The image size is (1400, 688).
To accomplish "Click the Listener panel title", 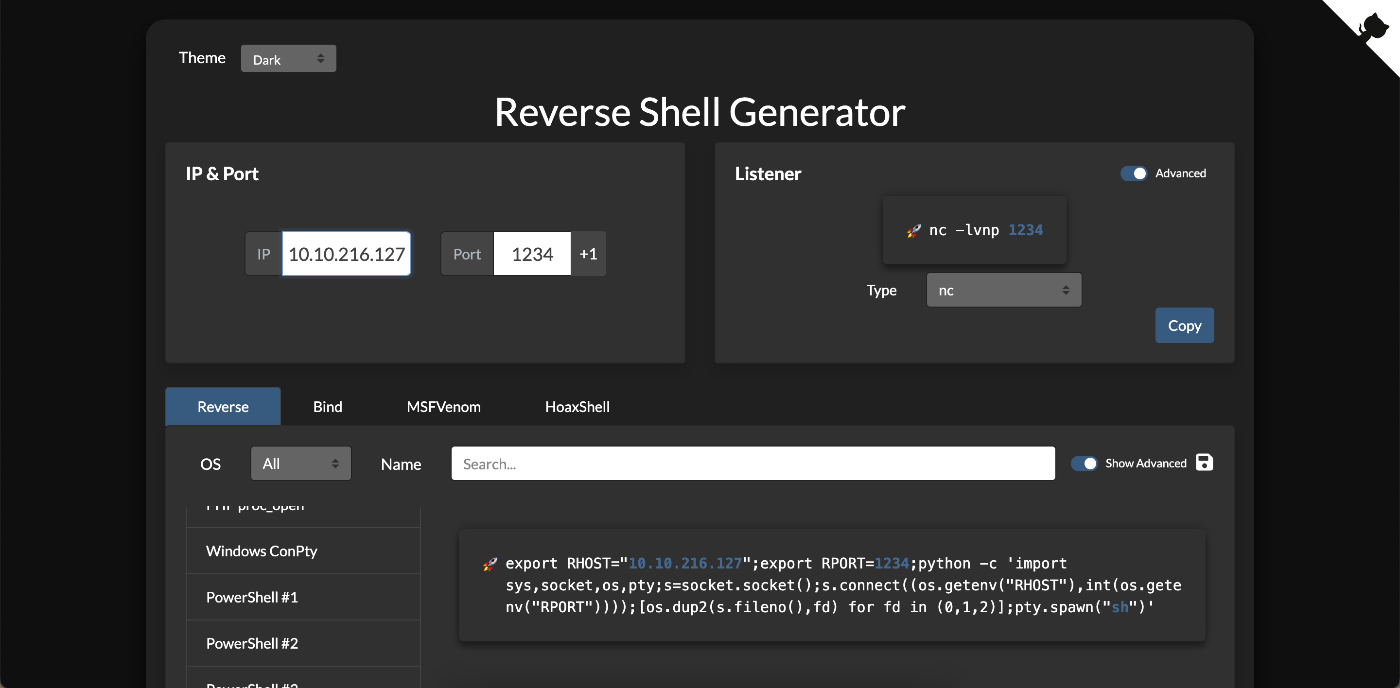I will (768, 173).
